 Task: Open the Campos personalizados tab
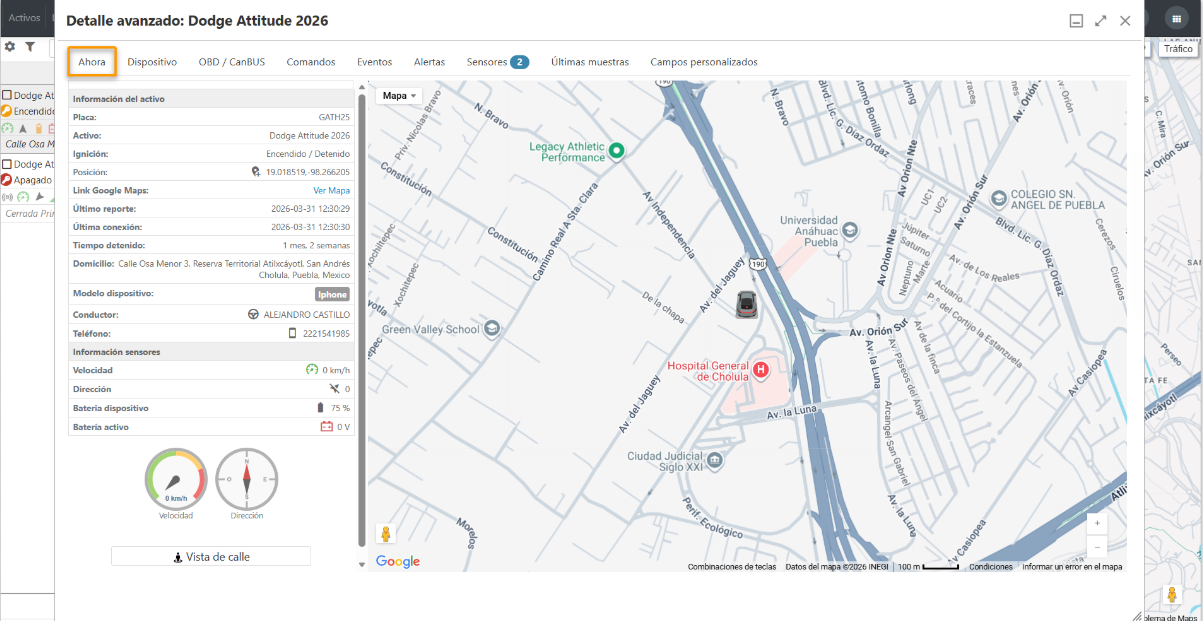coord(704,62)
